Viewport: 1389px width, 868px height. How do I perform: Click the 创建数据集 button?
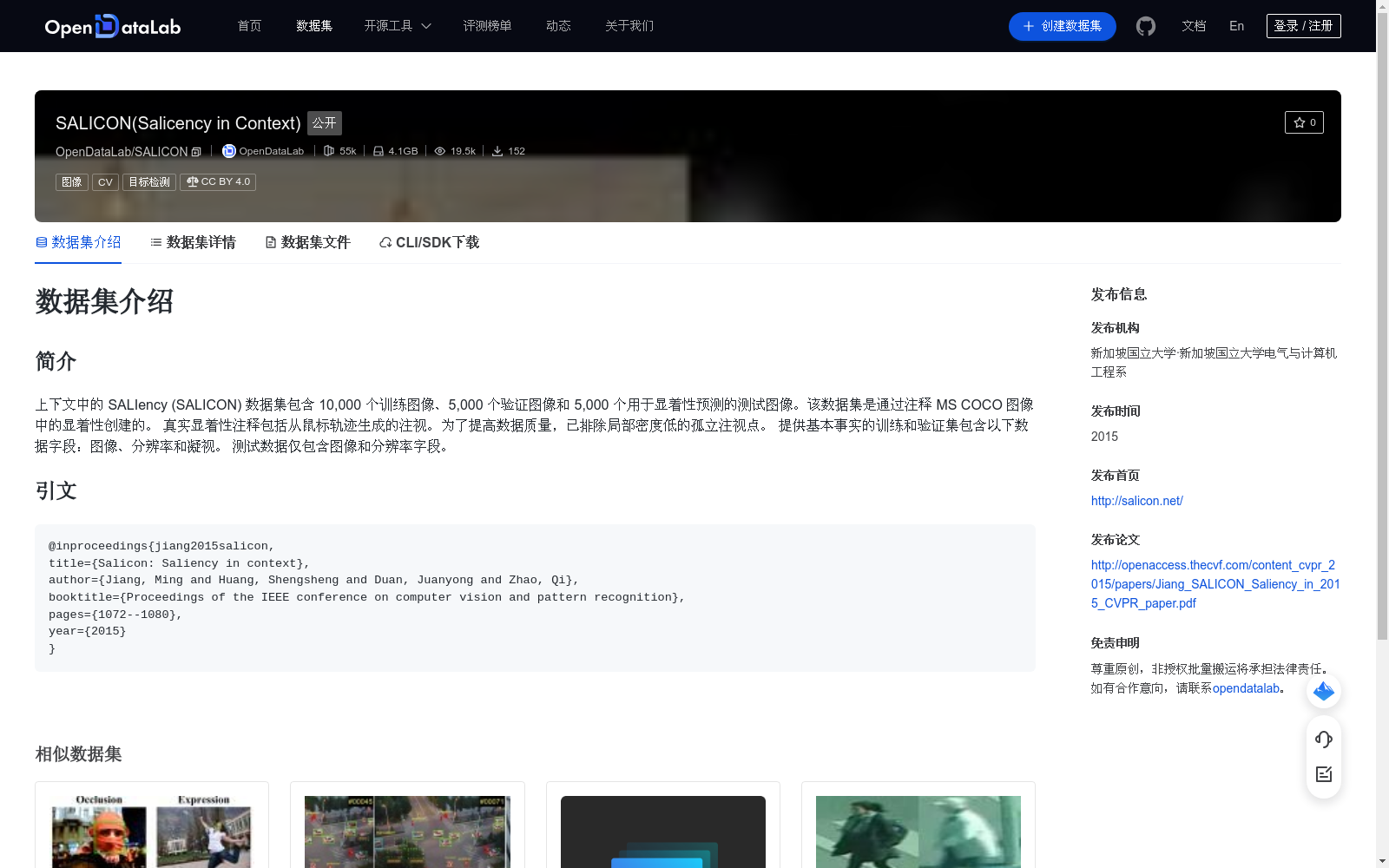click(x=1062, y=26)
